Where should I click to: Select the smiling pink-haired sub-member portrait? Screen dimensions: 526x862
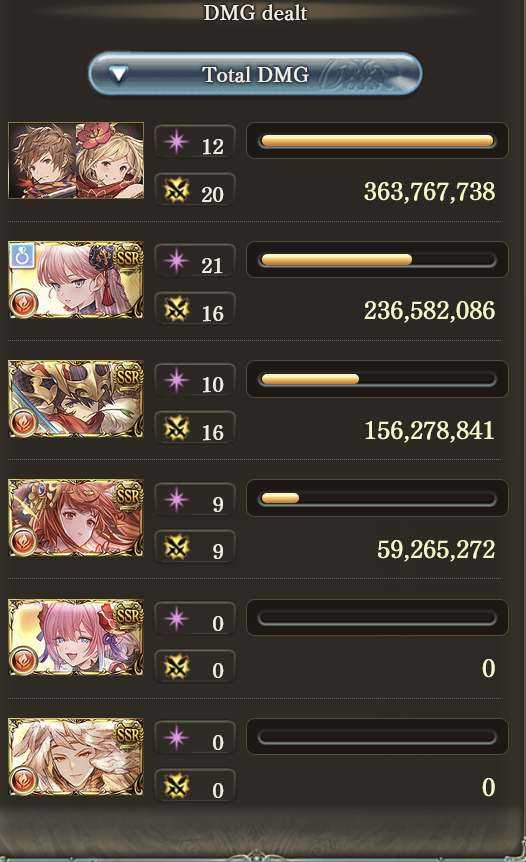coord(76,637)
